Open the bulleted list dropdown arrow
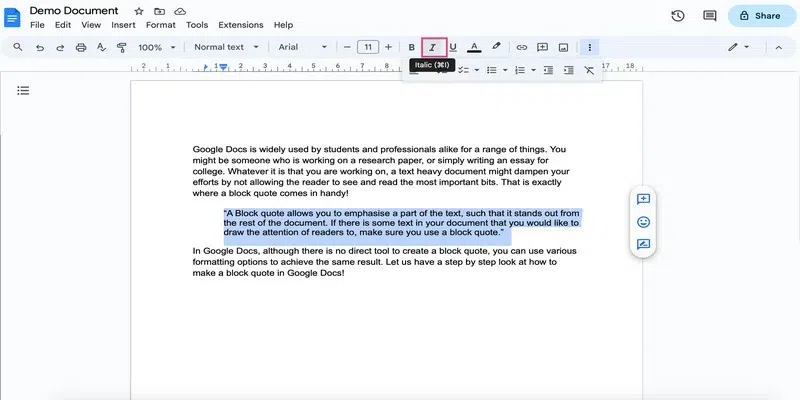This screenshot has width=800, height=400. click(505, 70)
